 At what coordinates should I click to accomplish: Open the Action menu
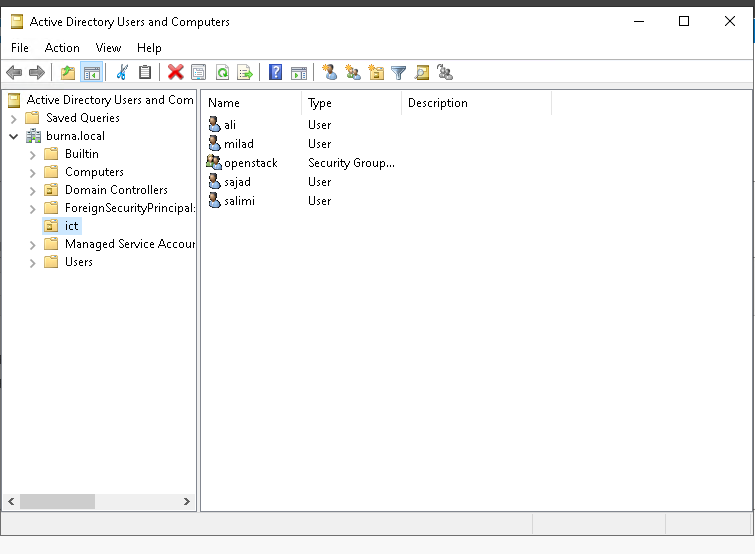[x=62, y=48]
